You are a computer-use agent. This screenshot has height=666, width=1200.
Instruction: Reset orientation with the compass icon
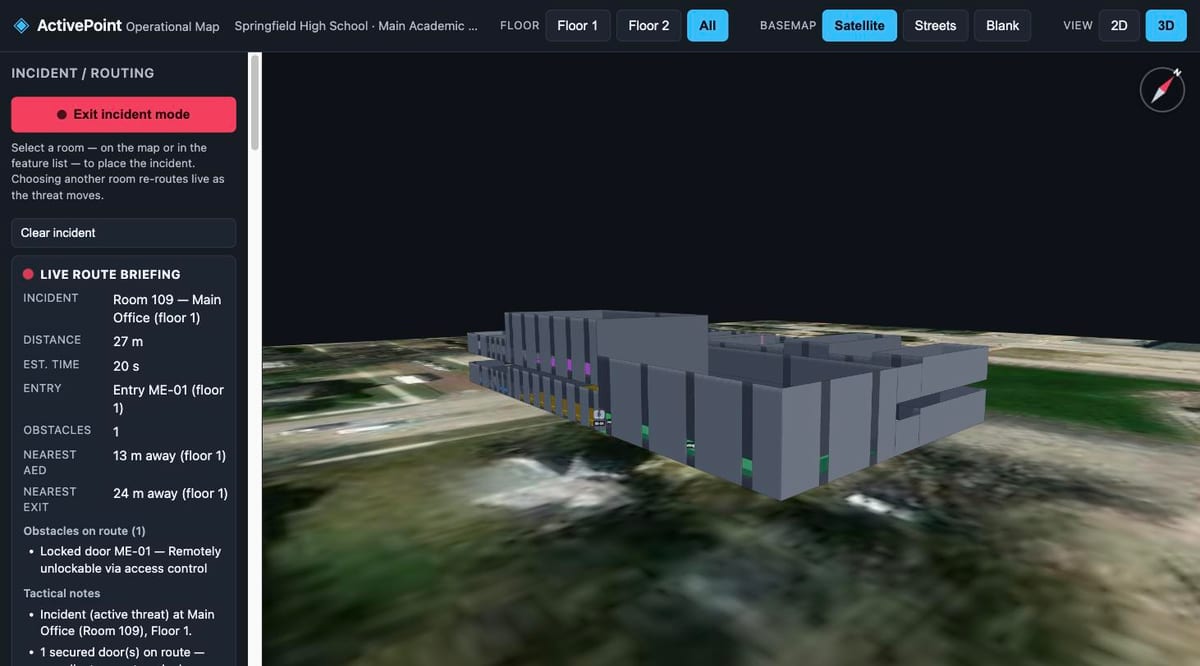tap(1162, 90)
